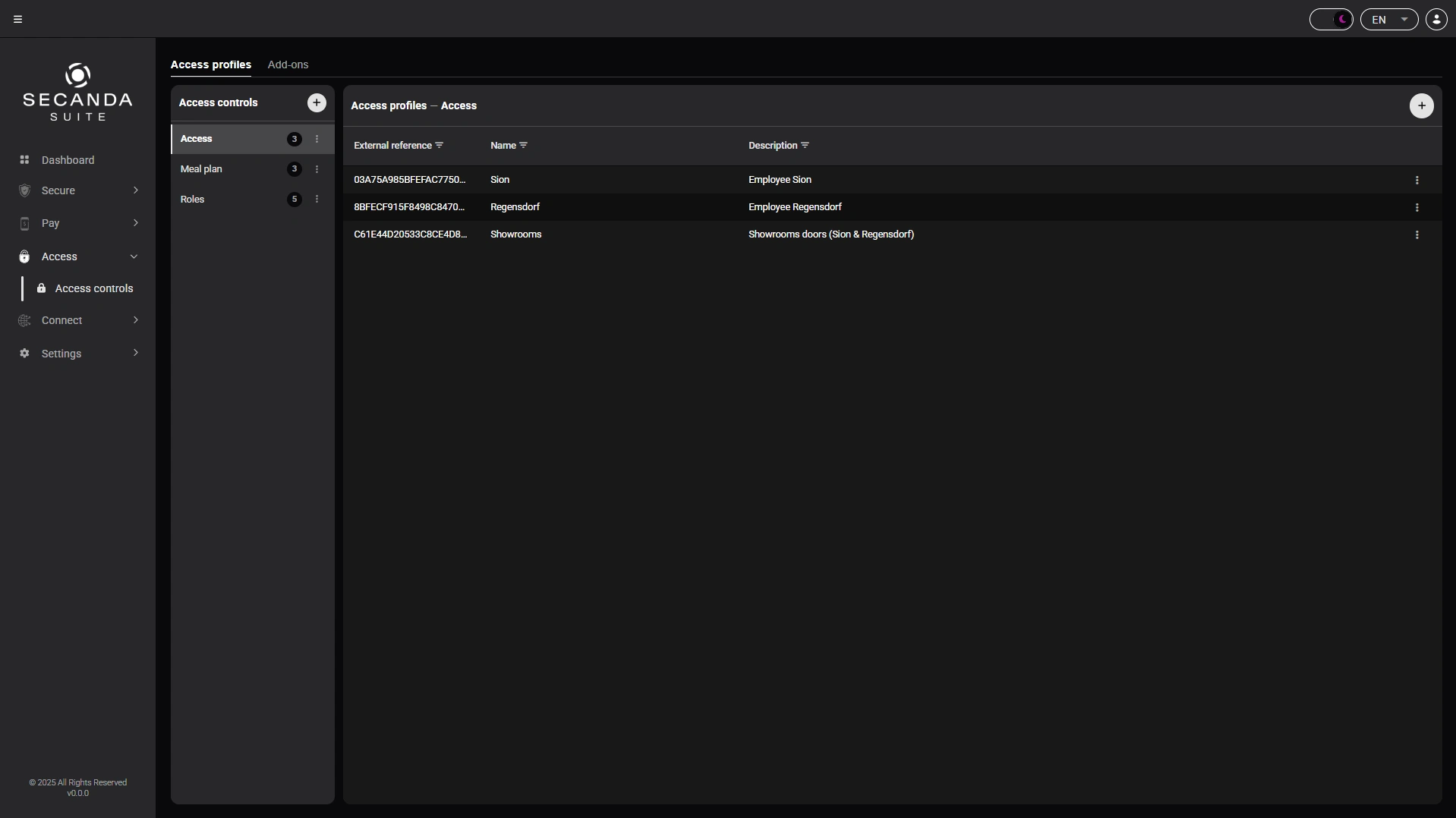Switch to the Add-ons tab
This screenshot has height=818, width=1456.
pyautogui.click(x=288, y=64)
